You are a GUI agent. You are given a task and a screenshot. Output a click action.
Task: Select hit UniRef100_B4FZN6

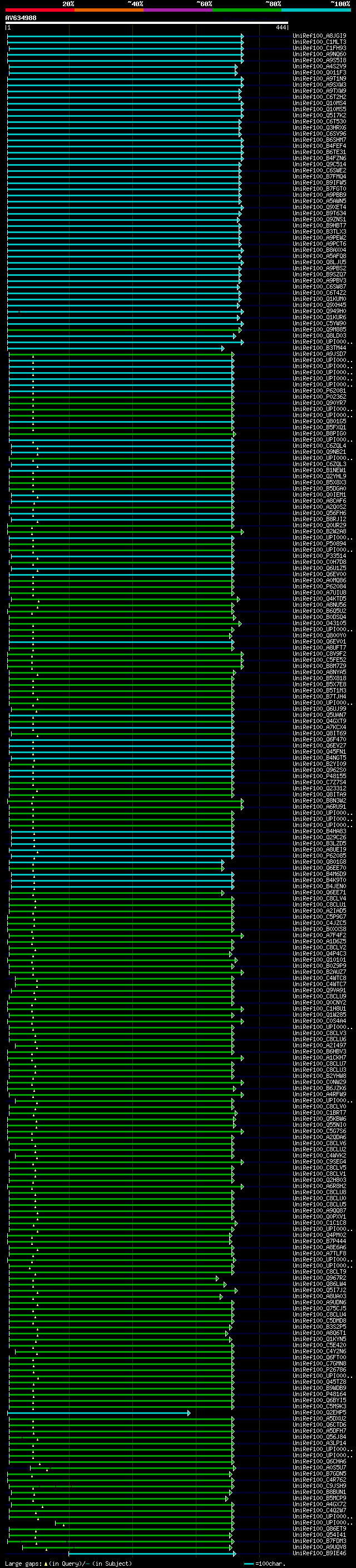(319, 159)
